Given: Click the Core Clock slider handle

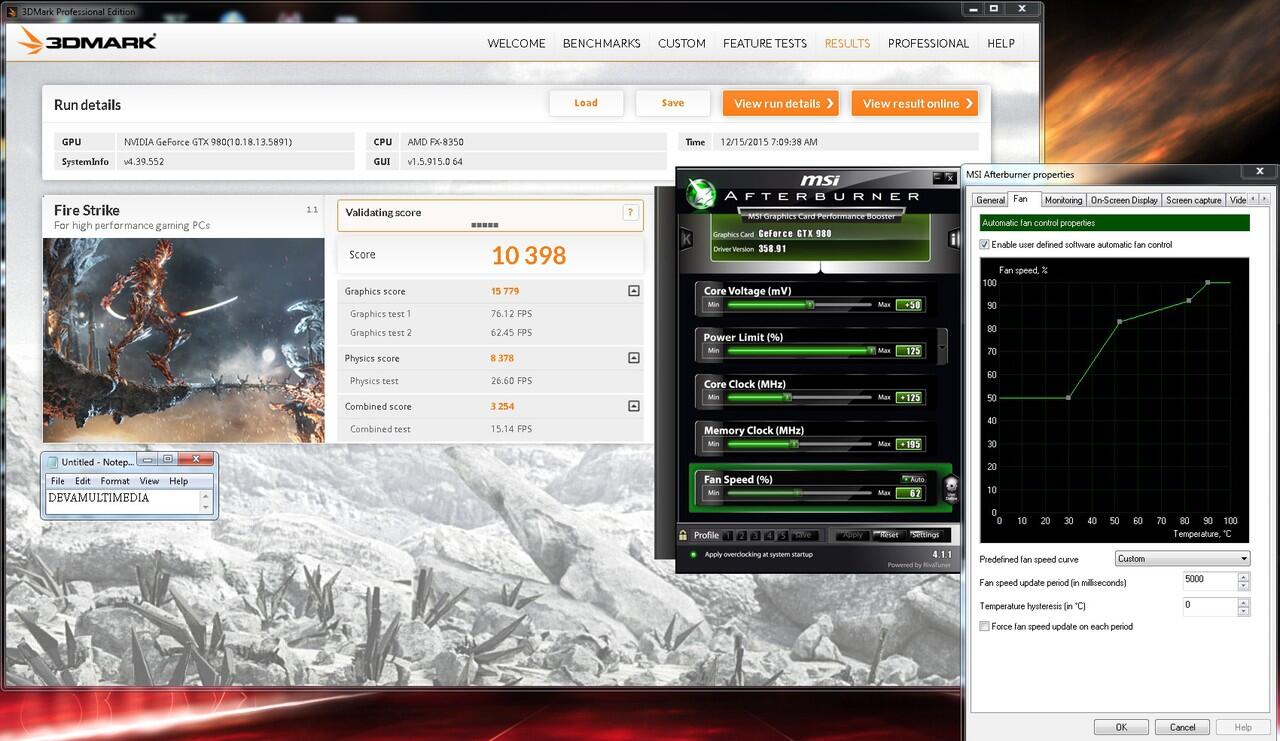Looking at the screenshot, I should (x=789, y=397).
